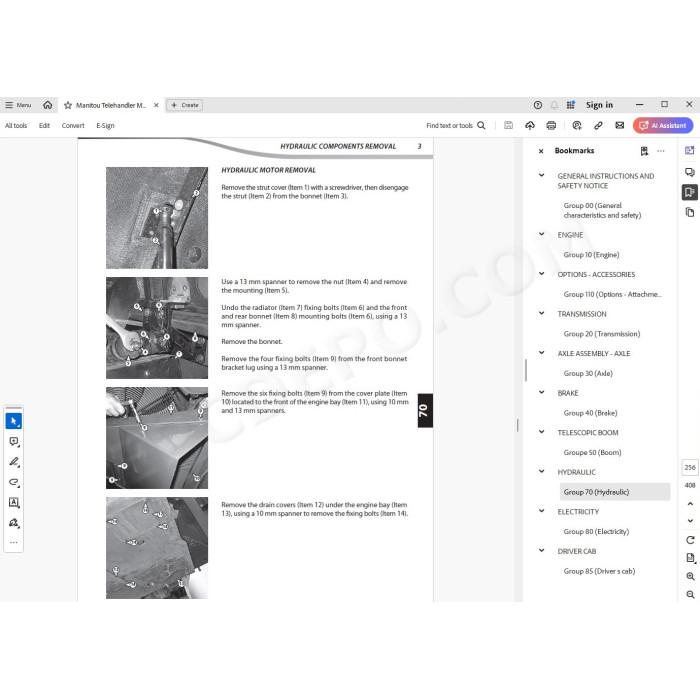
Task: Zoom out with magnifier minus
Action: click(690, 595)
